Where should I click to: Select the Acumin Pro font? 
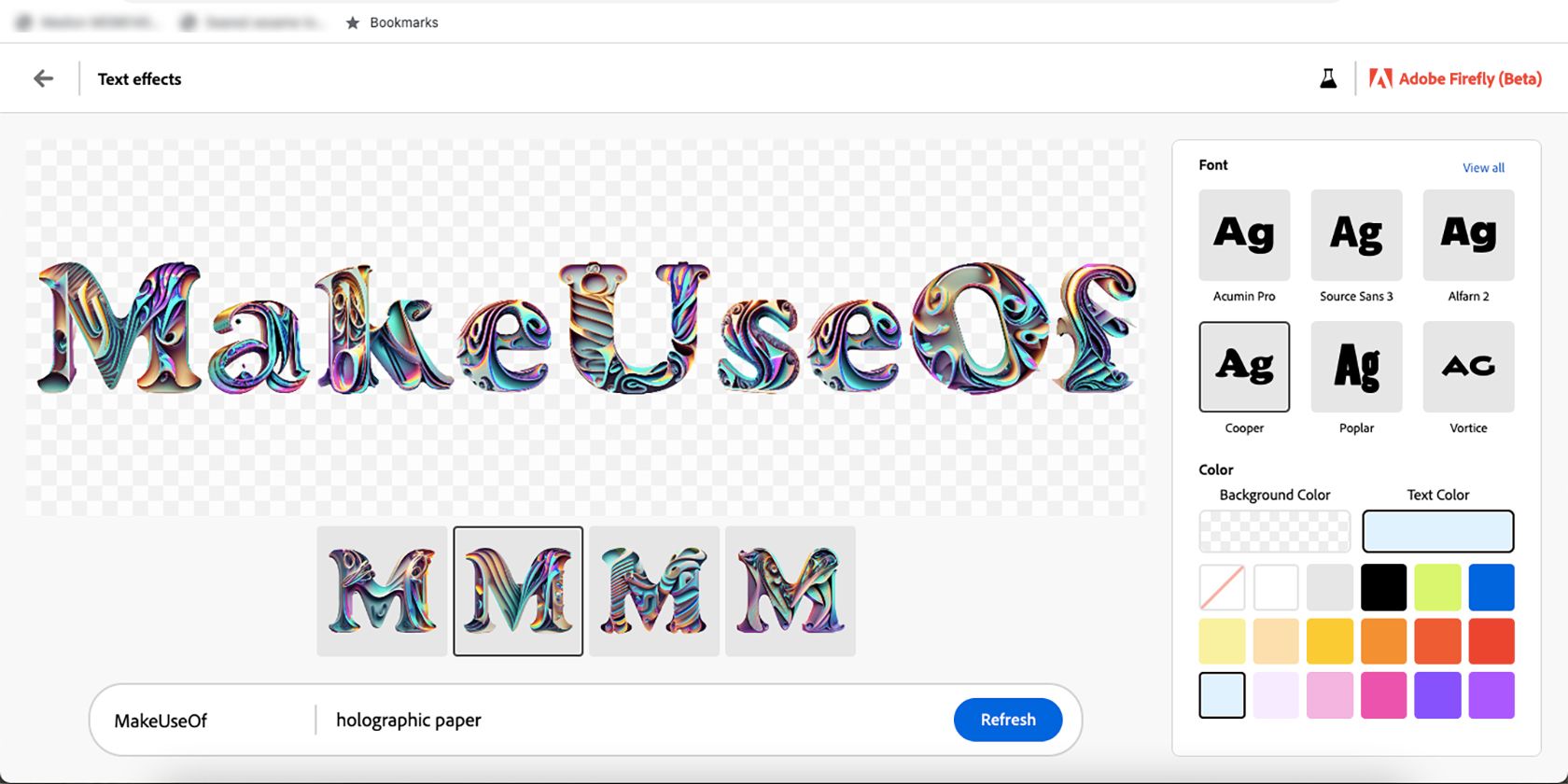coord(1244,235)
